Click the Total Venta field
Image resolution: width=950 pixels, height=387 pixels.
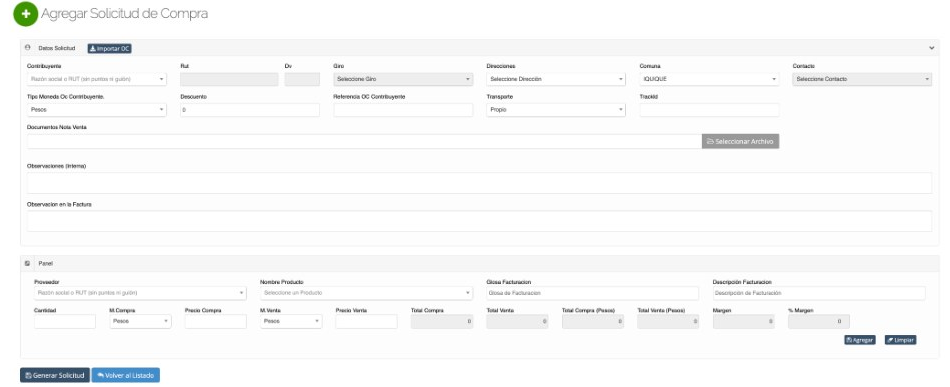pos(517,322)
